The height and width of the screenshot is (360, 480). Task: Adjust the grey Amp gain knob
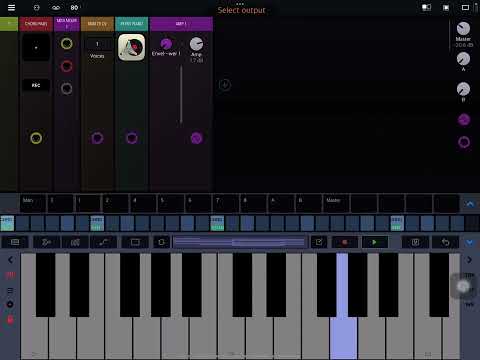coord(196,44)
